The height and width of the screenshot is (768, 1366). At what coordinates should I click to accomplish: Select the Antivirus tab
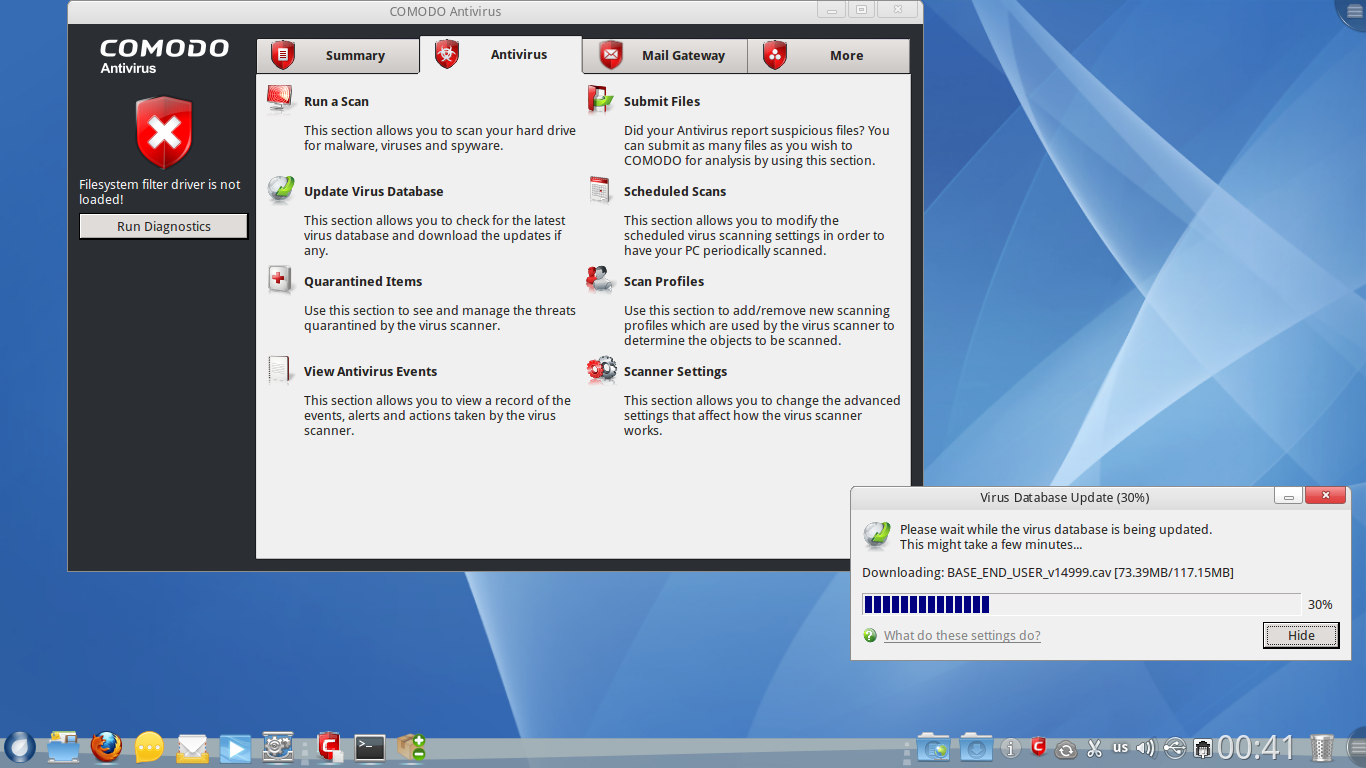point(501,55)
